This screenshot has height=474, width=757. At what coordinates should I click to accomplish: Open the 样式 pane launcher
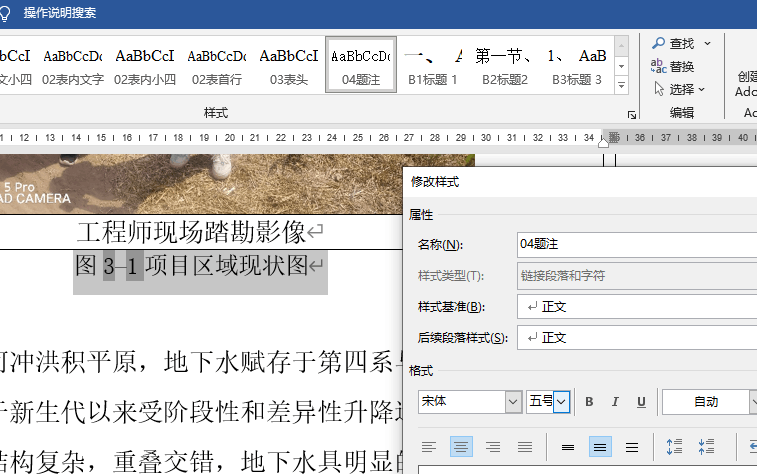tap(631, 114)
